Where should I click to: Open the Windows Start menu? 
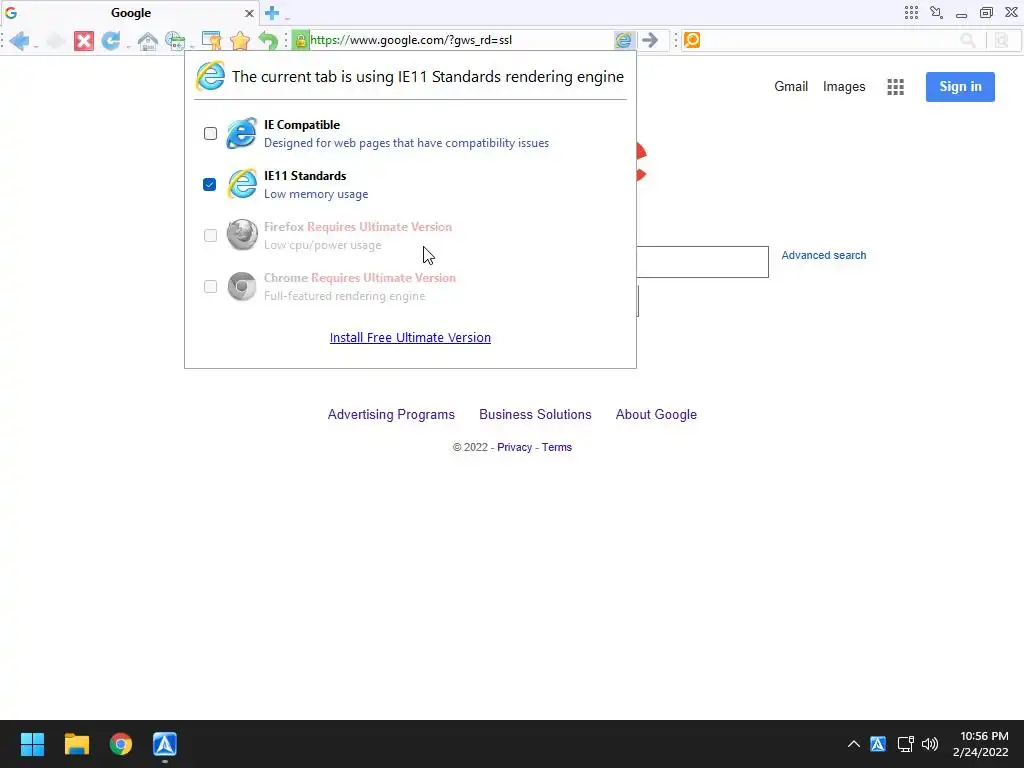point(32,744)
